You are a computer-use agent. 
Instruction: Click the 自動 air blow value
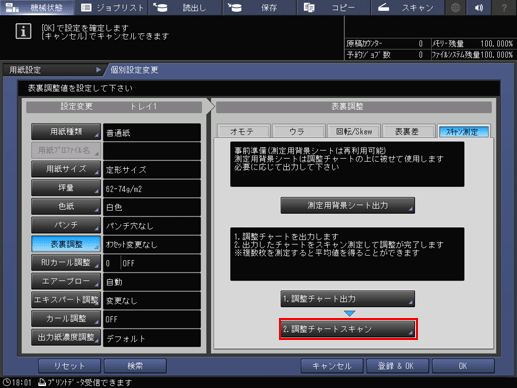point(152,282)
